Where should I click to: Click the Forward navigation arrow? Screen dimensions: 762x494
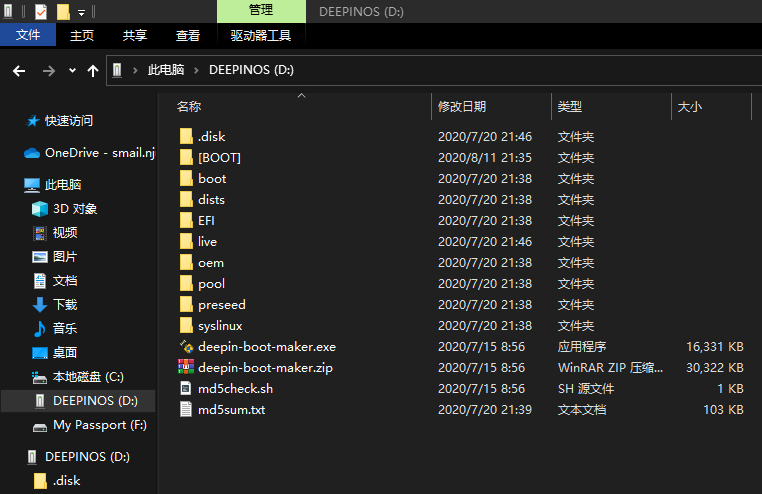point(49,71)
